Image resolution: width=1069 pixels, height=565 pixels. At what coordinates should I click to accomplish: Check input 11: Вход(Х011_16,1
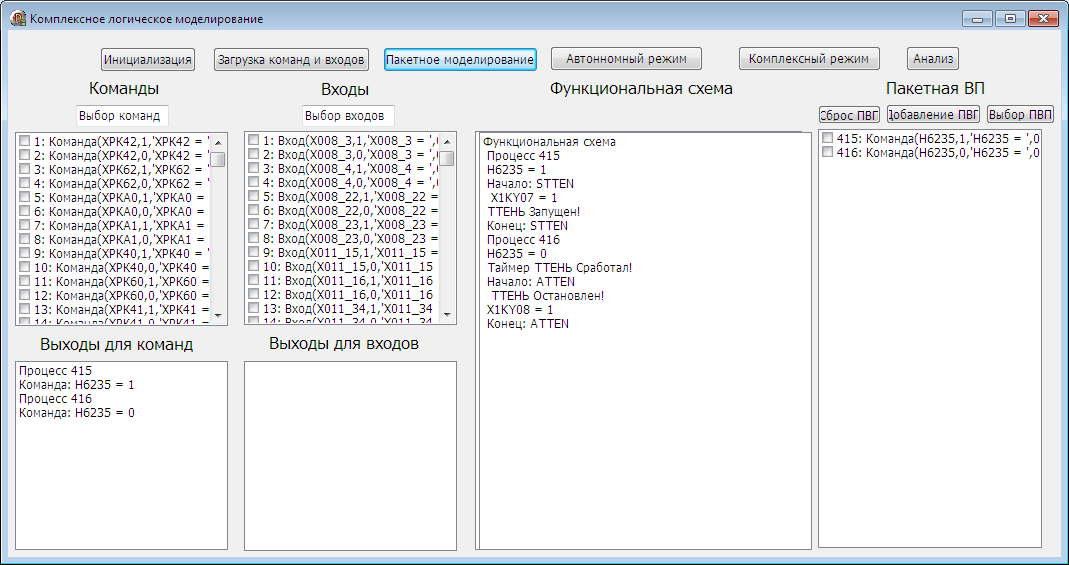tap(254, 281)
